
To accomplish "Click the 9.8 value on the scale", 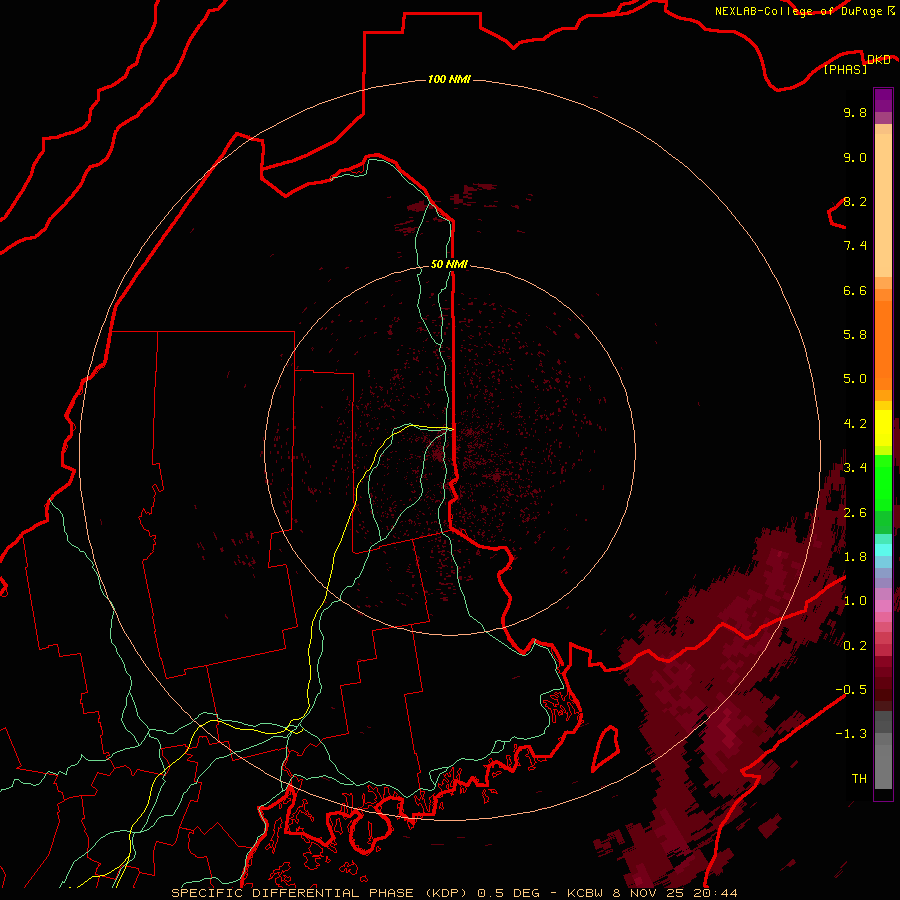I will (855, 112).
